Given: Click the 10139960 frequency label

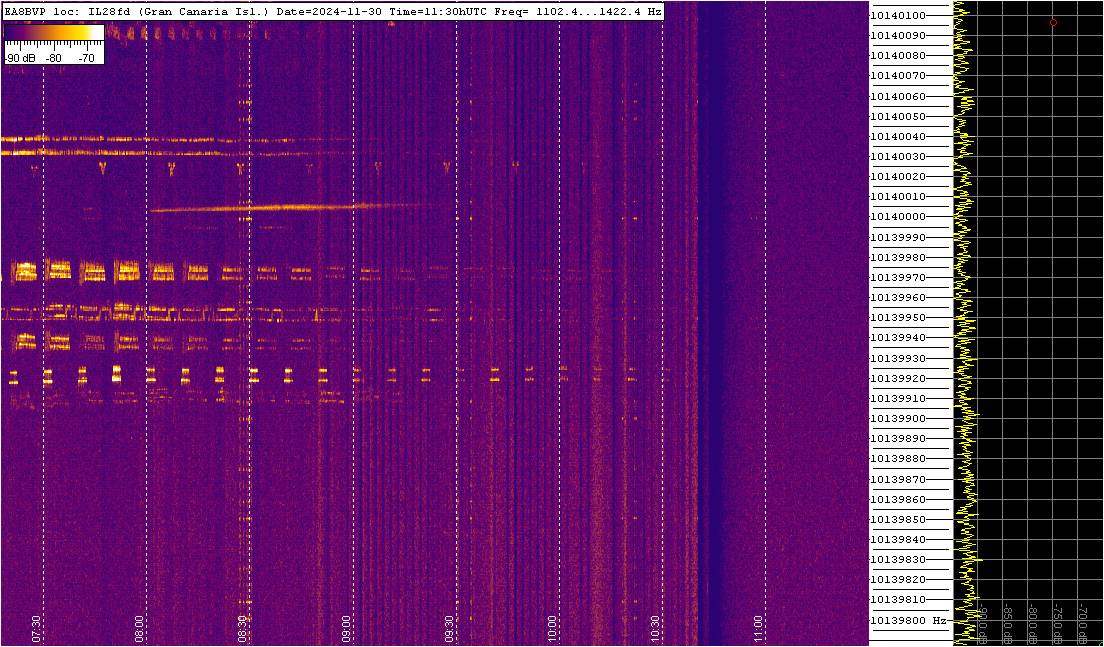Looking at the screenshot, I should click(x=898, y=298).
